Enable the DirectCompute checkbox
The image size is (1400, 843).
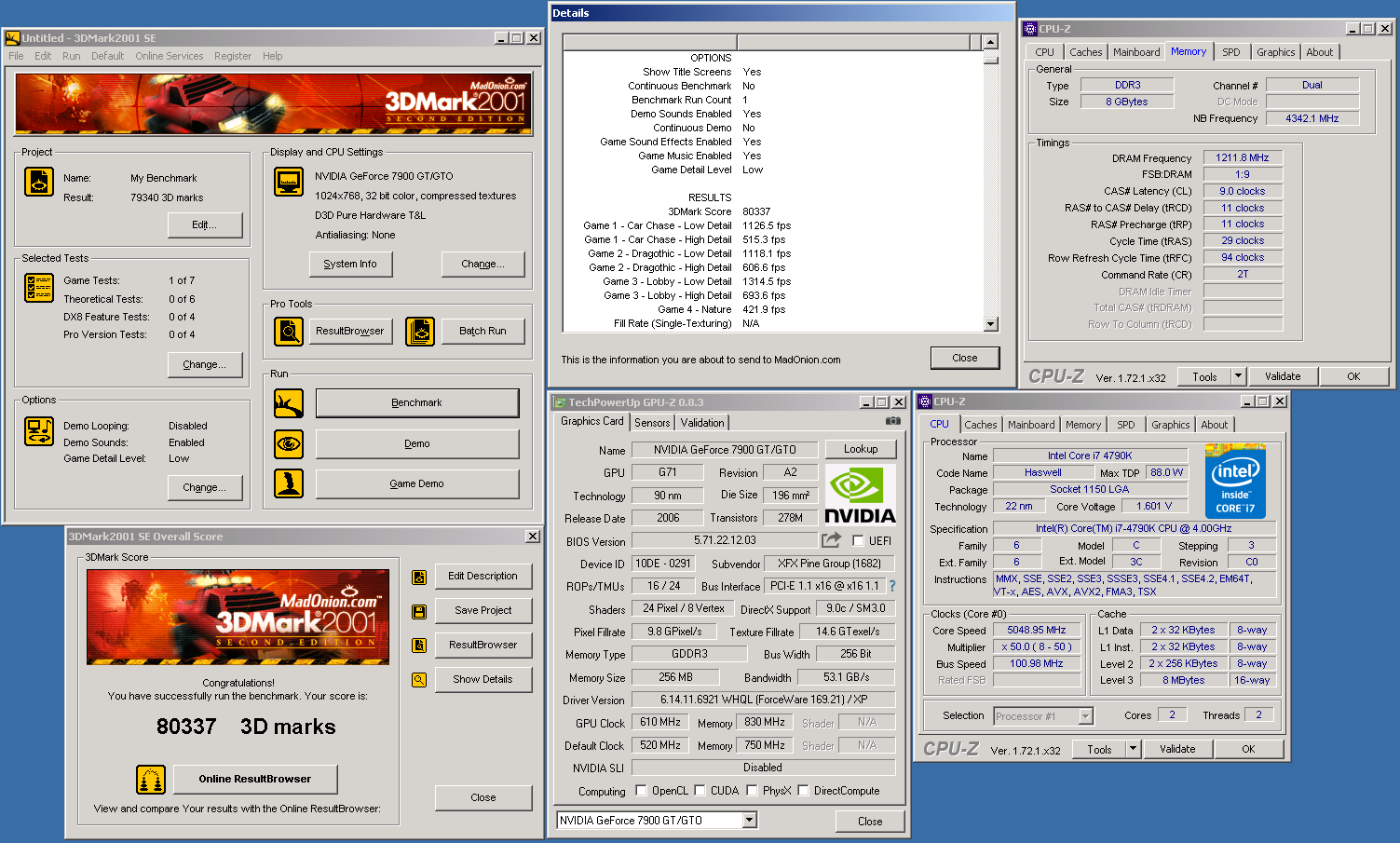pyautogui.click(x=803, y=791)
